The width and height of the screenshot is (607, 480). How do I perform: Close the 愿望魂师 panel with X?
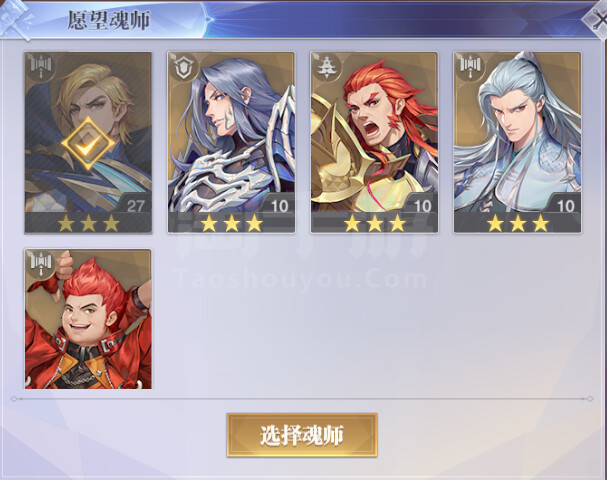[x=597, y=19]
